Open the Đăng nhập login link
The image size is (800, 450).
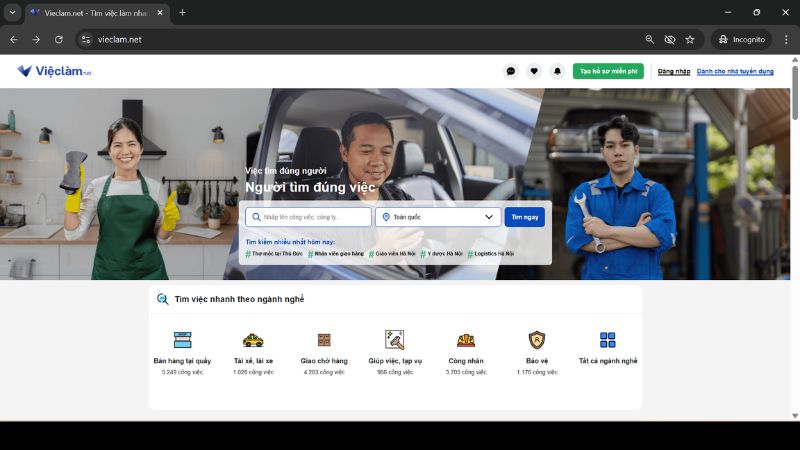673,71
